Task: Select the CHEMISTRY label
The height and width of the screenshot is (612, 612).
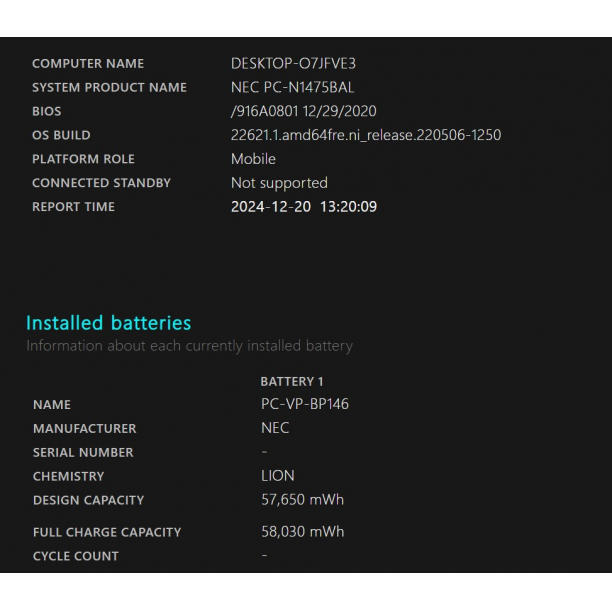Action: click(69, 476)
